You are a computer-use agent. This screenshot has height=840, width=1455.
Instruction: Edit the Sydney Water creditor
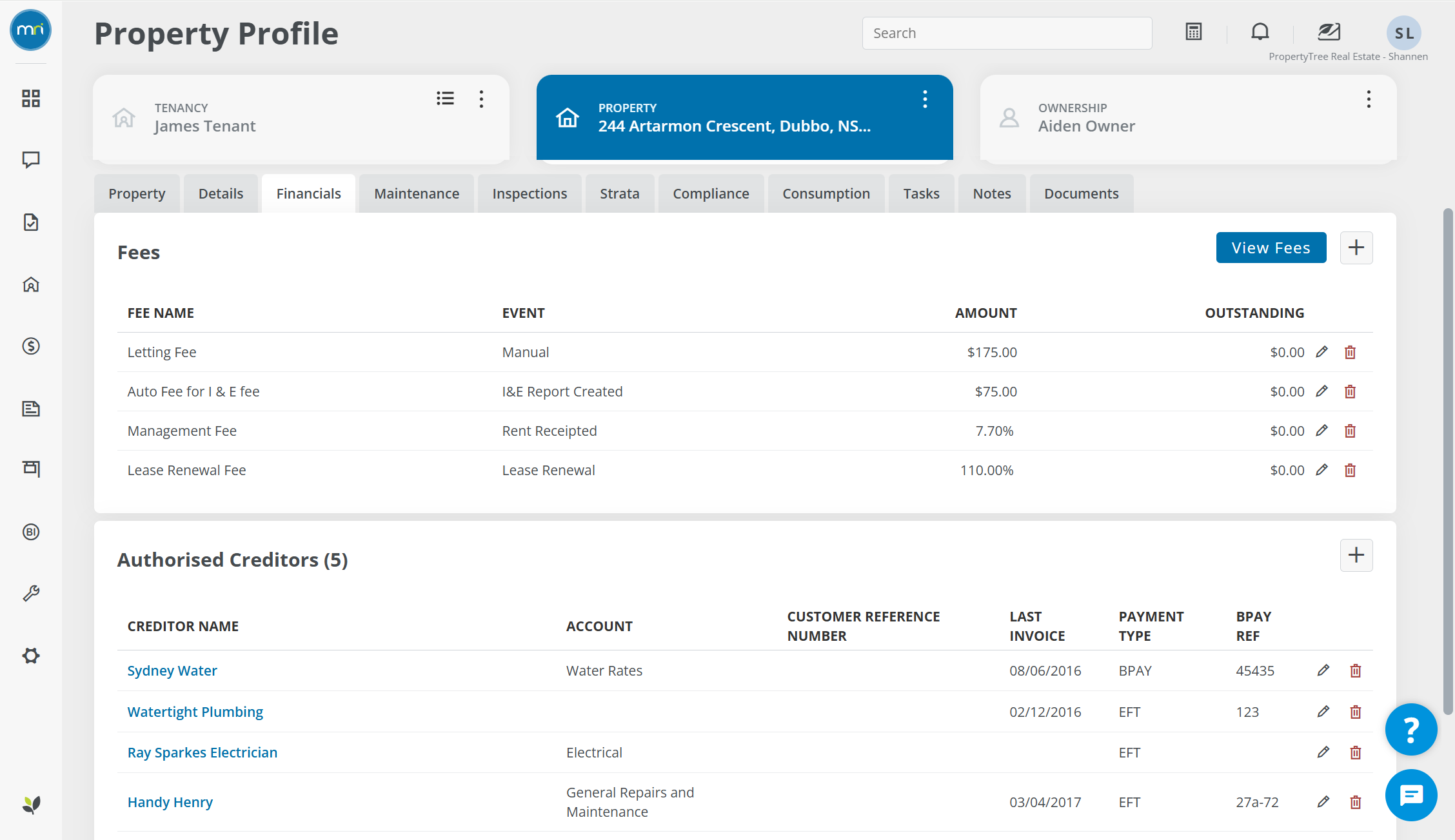tap(1323, 670)
